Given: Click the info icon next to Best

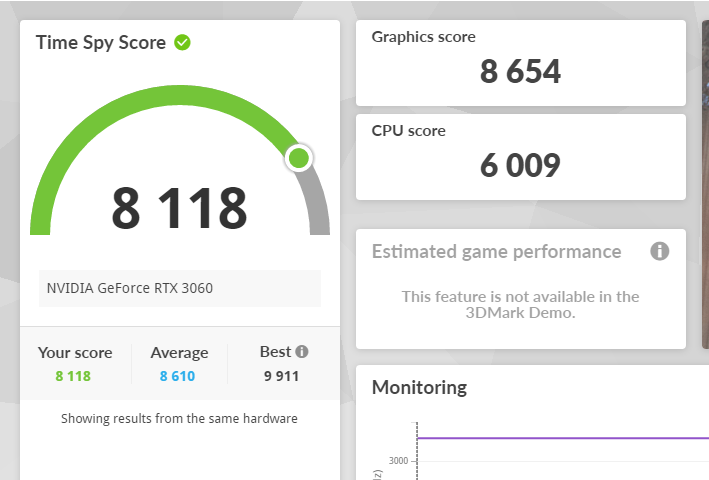Looking at the screenshot, I should click(x=302, y=351).
